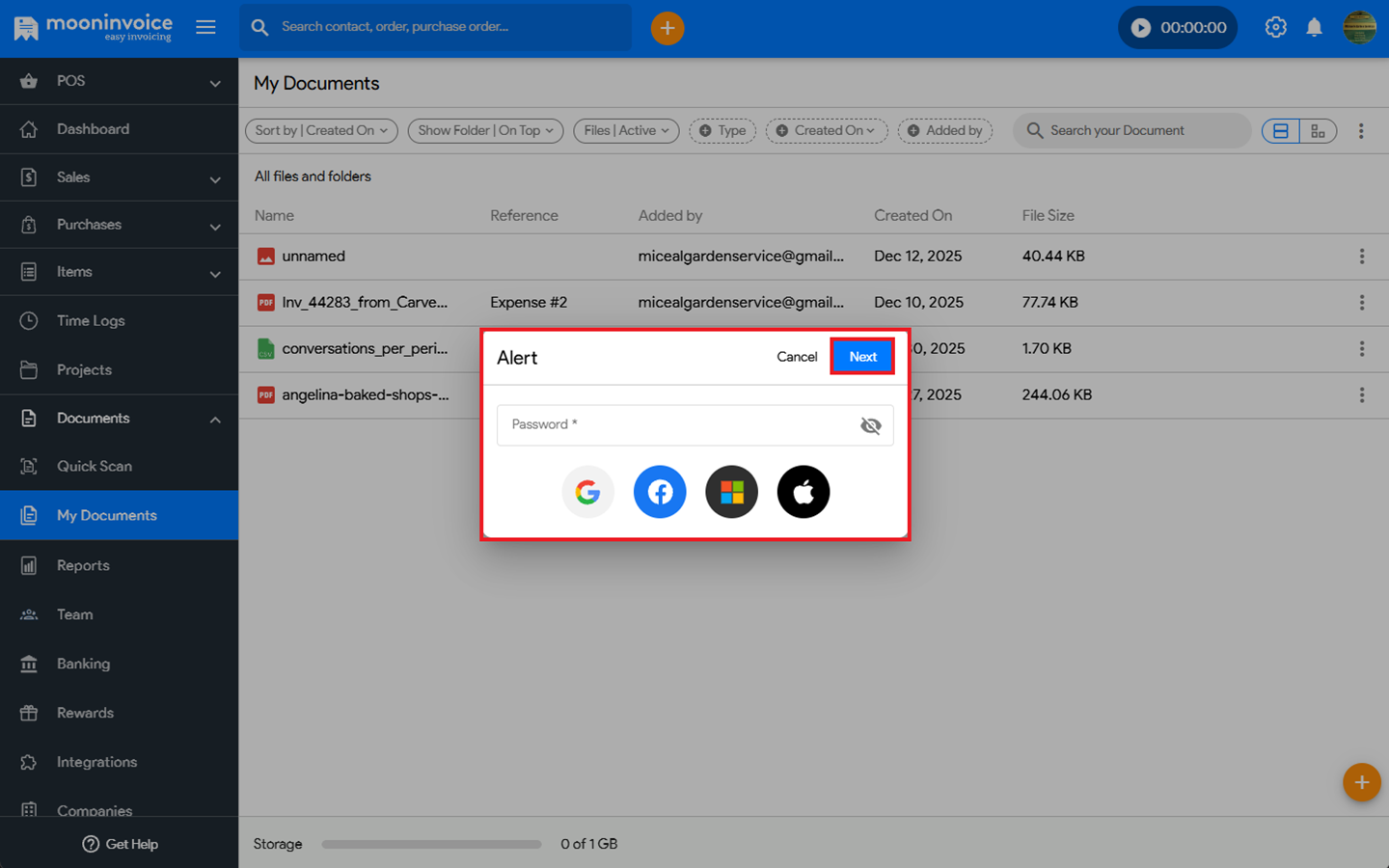
Task: Open the Files Active filter dropdown
Action: (626, 131)
